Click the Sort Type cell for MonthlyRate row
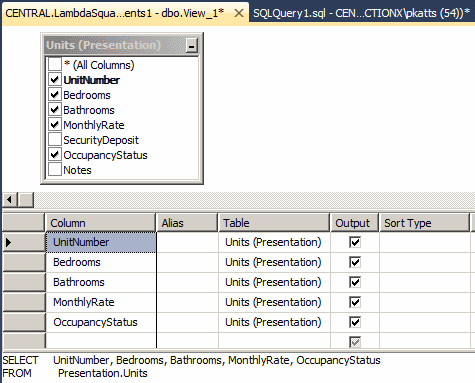 point(425,302)
